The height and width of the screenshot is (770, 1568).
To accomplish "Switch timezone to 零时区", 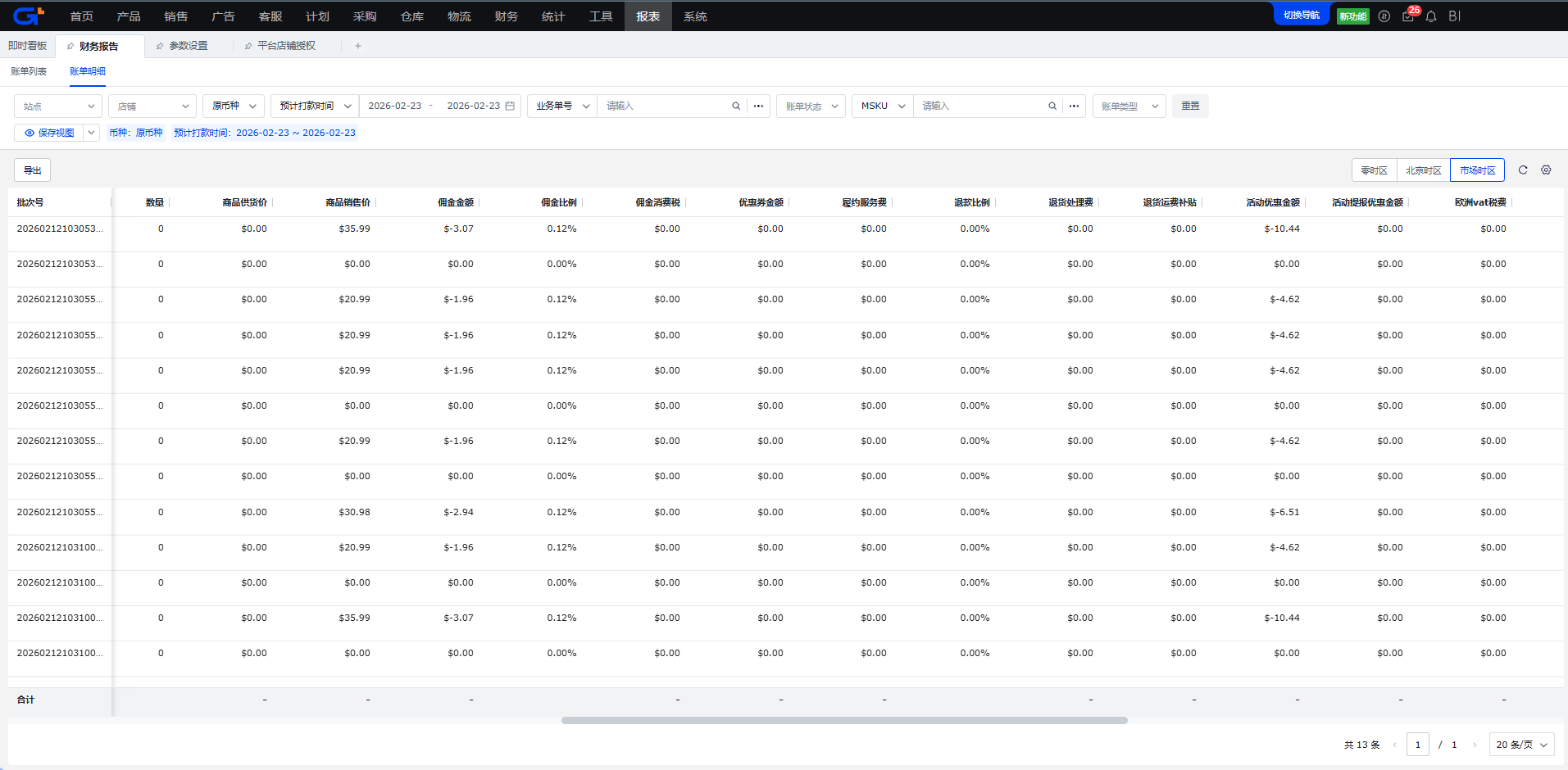I will [1374, 170].
